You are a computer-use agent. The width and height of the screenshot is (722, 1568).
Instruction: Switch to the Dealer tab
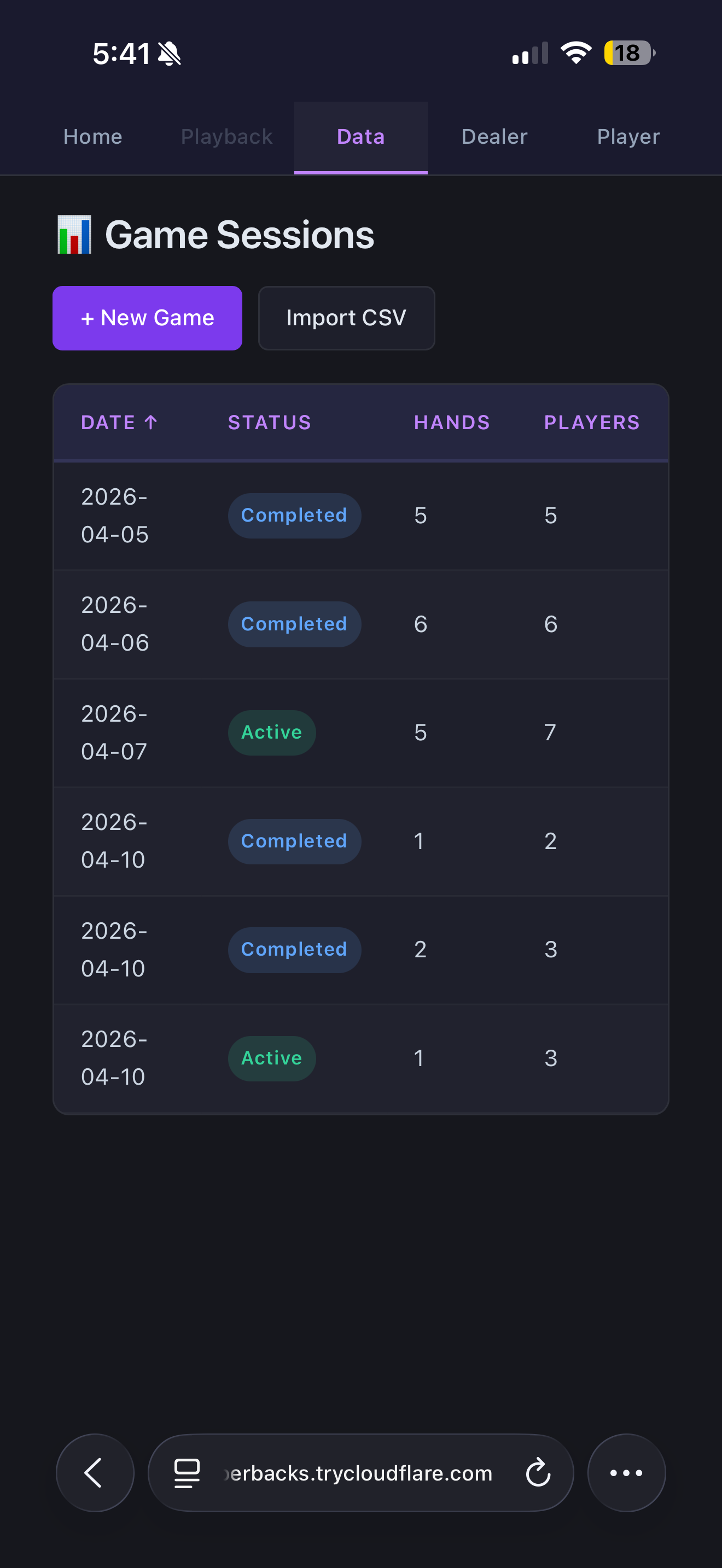click(494, 136)
